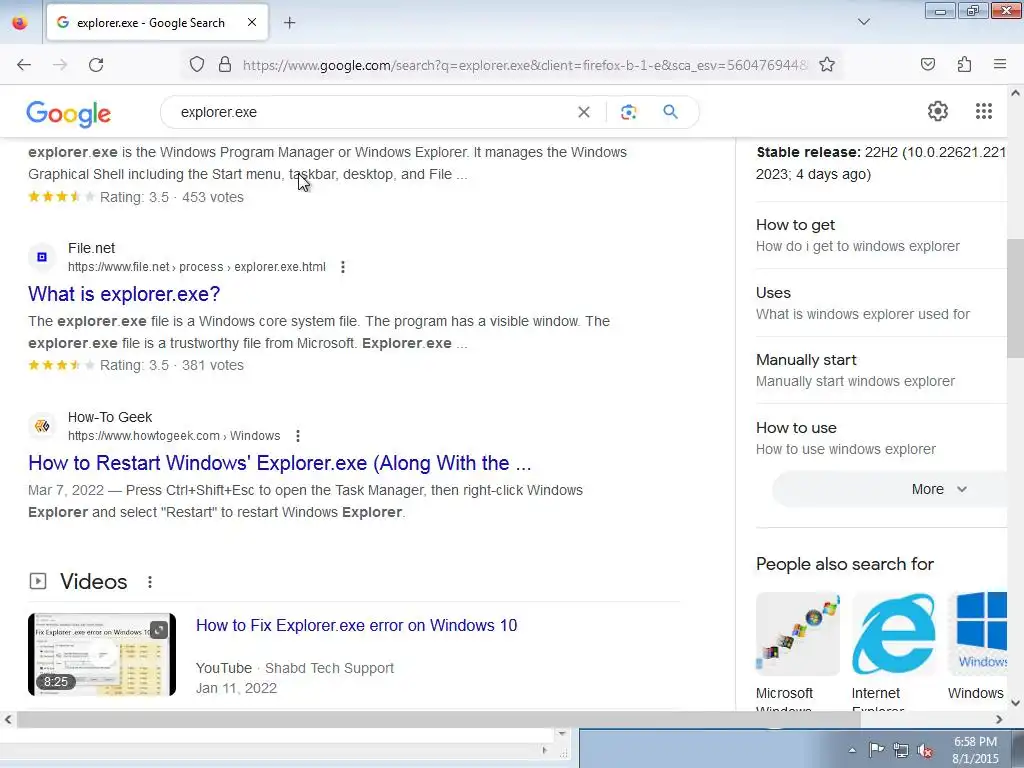Image resolution: width=1024 pixels, height=768 pixels.
Task: Click the 'YouTube · Shabd Tech Support' text
Action: tap(295, 668)
